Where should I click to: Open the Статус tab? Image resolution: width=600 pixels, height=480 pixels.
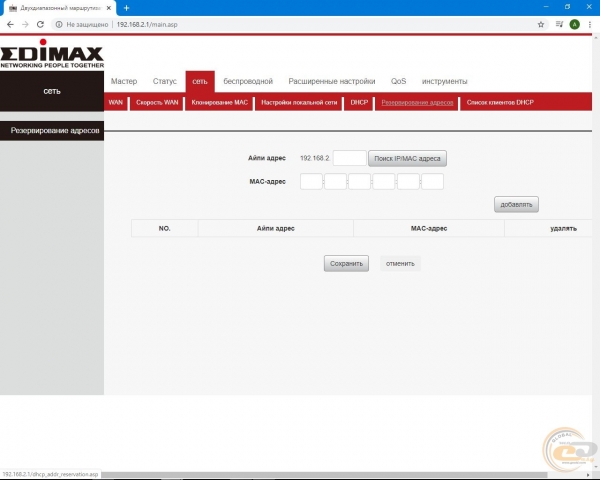pos(165,81)
